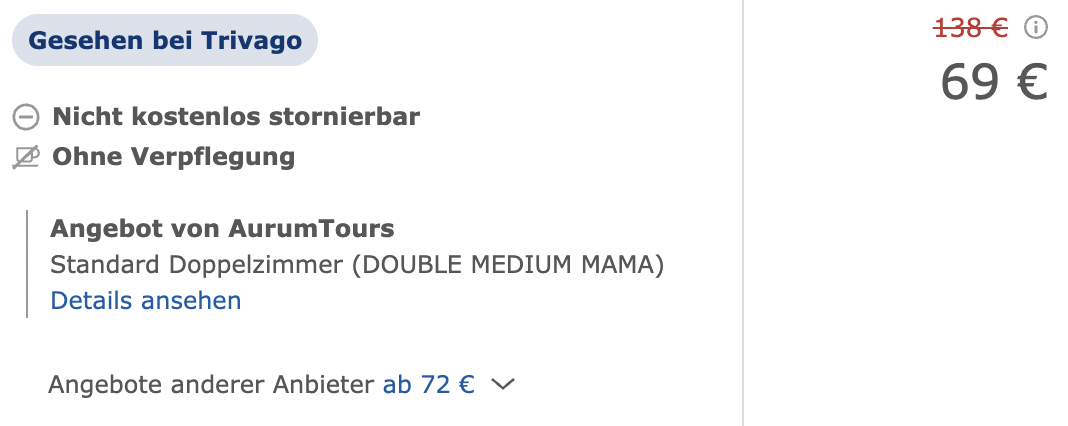Click the AurumTours provider name
Screen dimensions: 1068x426
coord(311,228)
